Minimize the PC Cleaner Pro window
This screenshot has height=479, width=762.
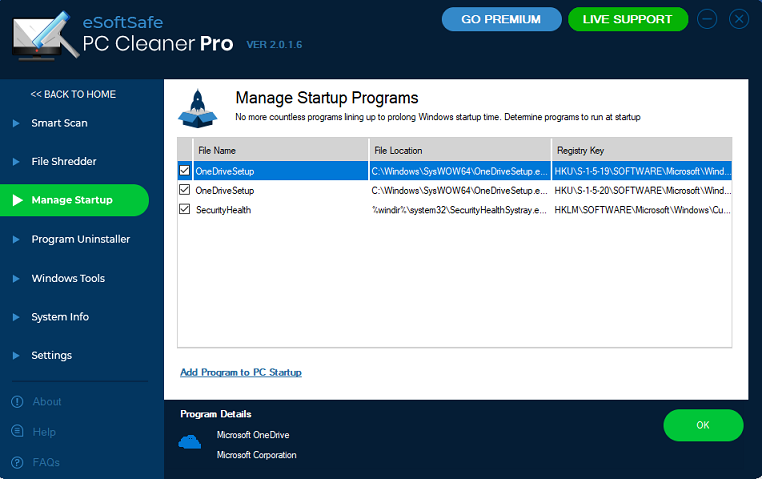click(x=707, y=19)
